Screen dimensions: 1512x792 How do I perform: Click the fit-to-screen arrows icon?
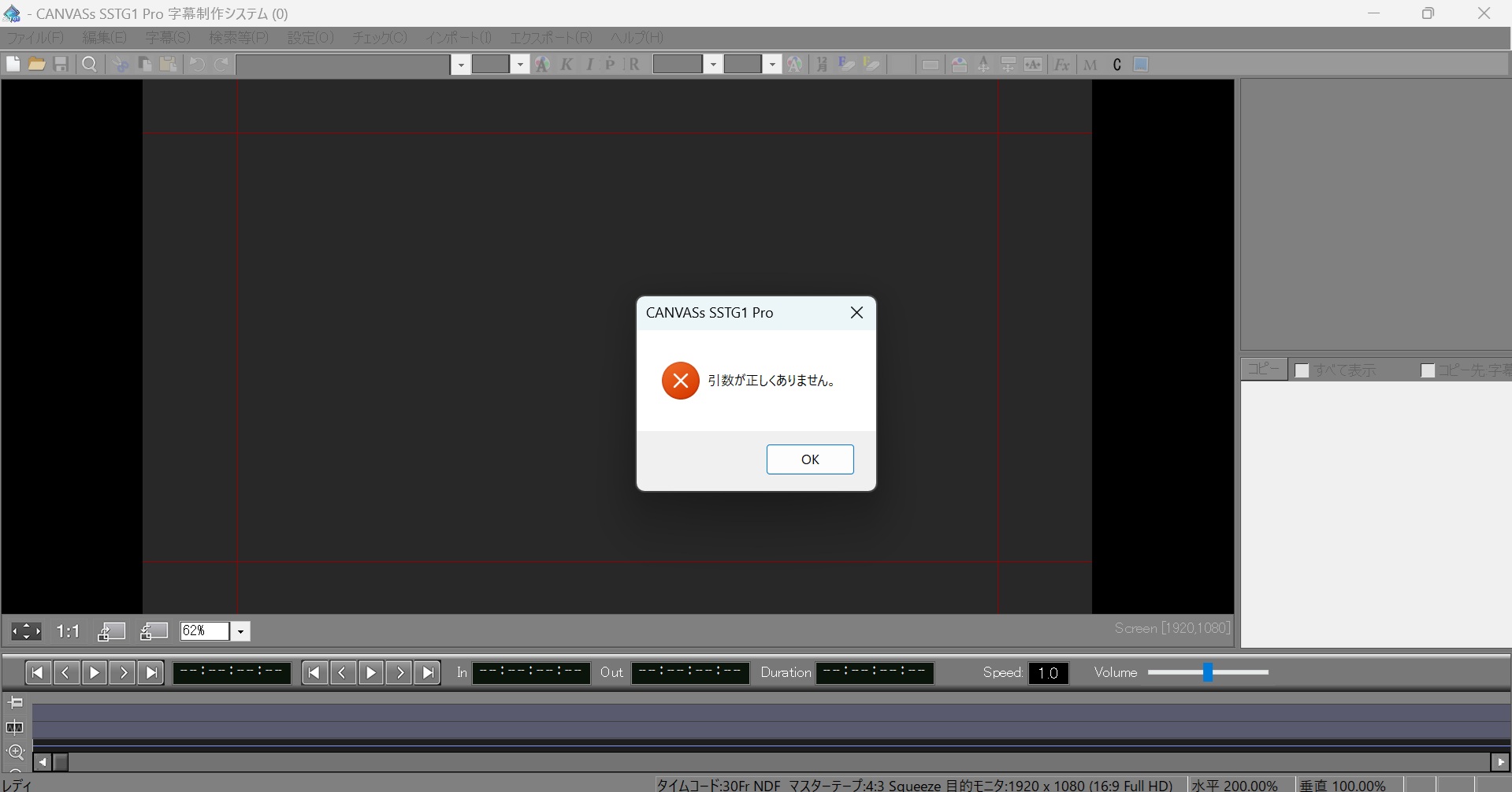[x=26, y=631]
